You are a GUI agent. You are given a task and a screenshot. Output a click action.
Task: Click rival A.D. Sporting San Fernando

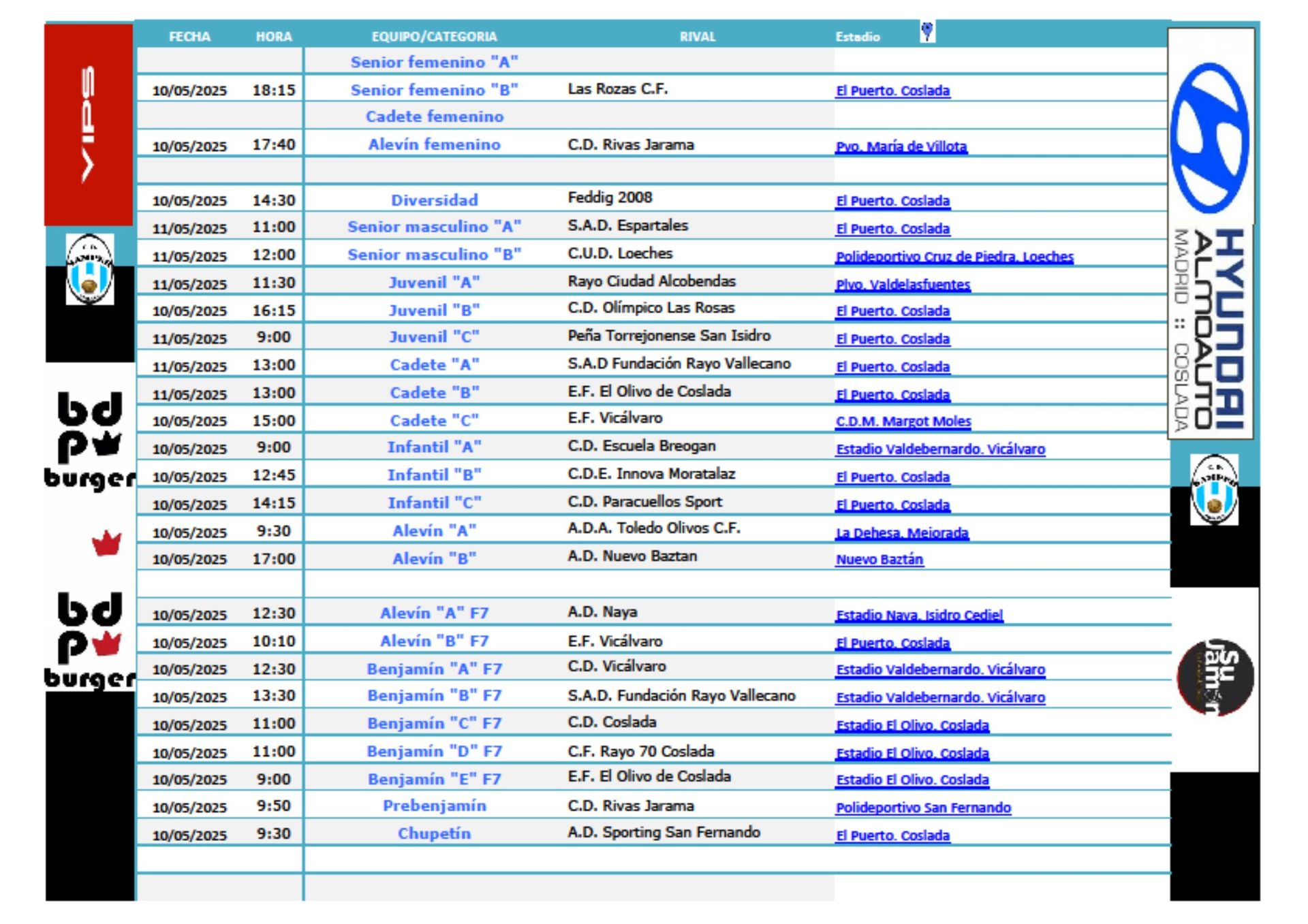tap(664, 833)
